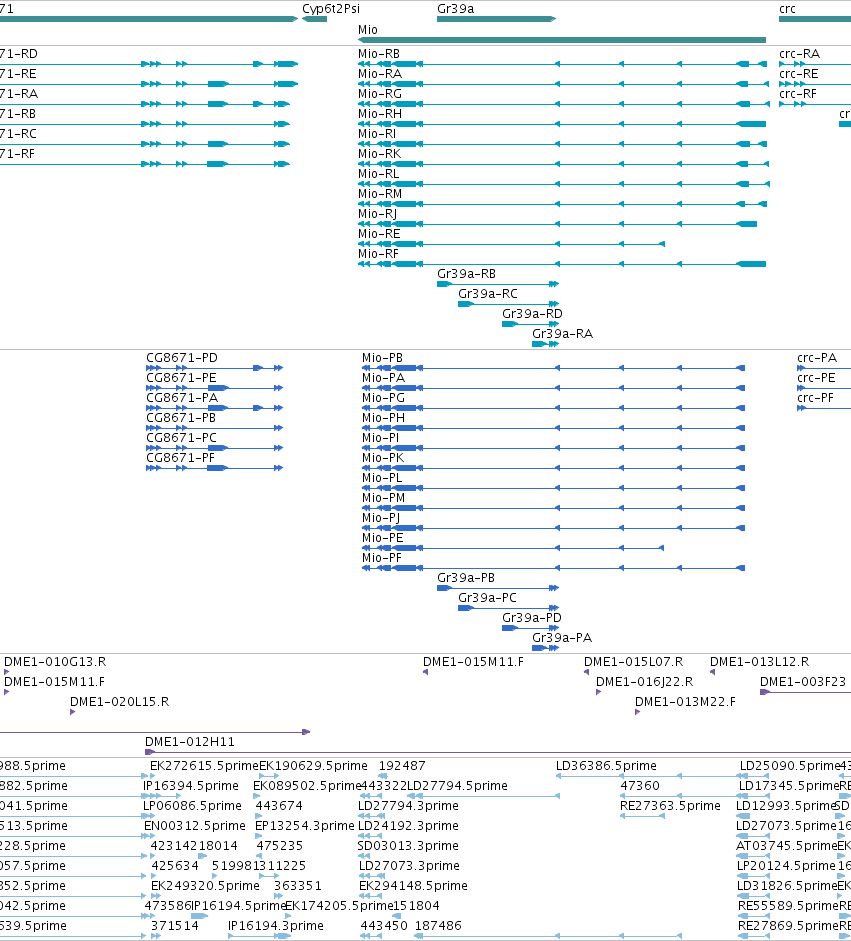The width and height of the screenshot is (851, 941).
Task: Select the Gr39a-PA protein label
Action: point(562,637)
